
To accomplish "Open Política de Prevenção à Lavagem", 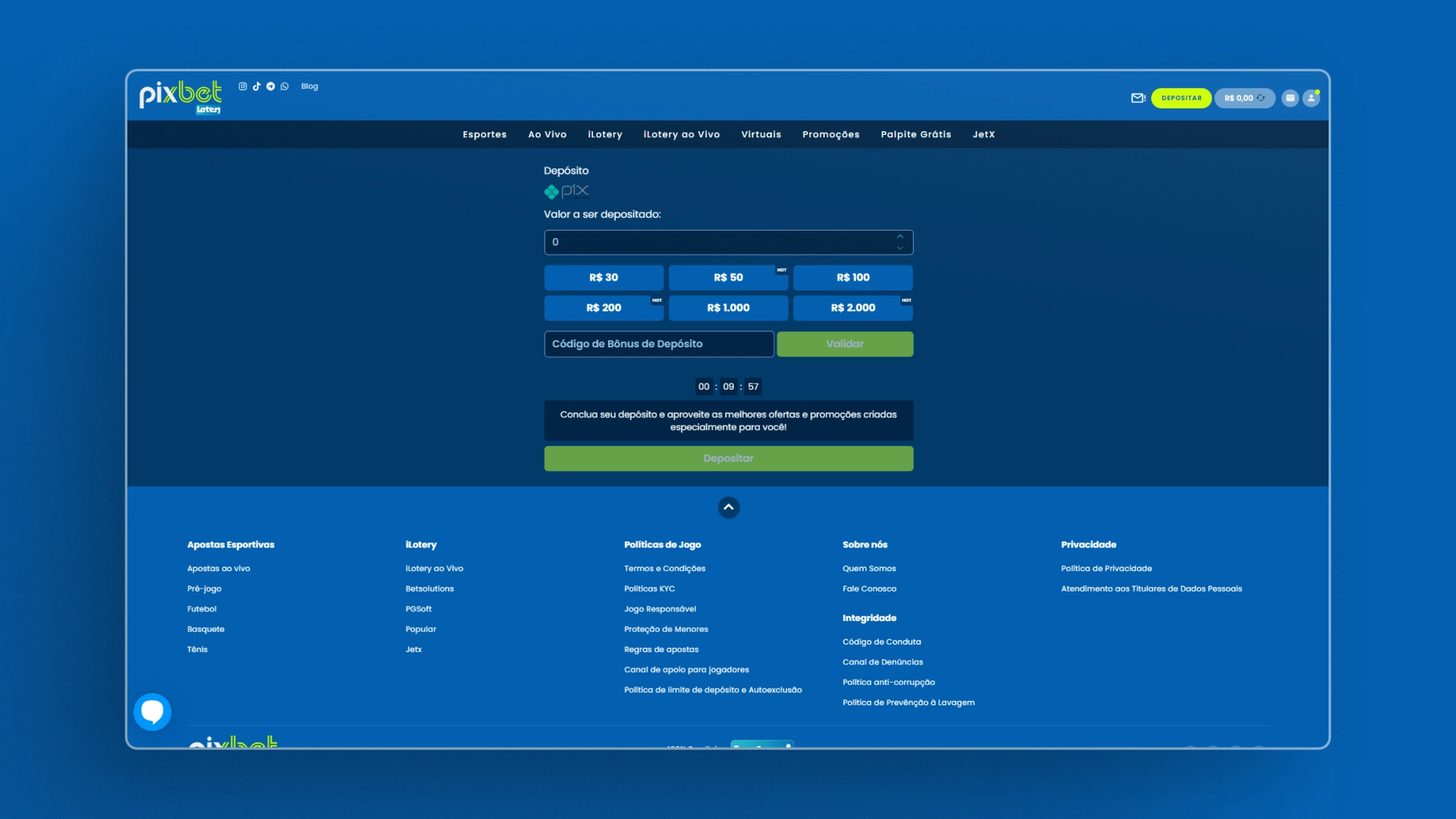I will (x=908, y=703).
